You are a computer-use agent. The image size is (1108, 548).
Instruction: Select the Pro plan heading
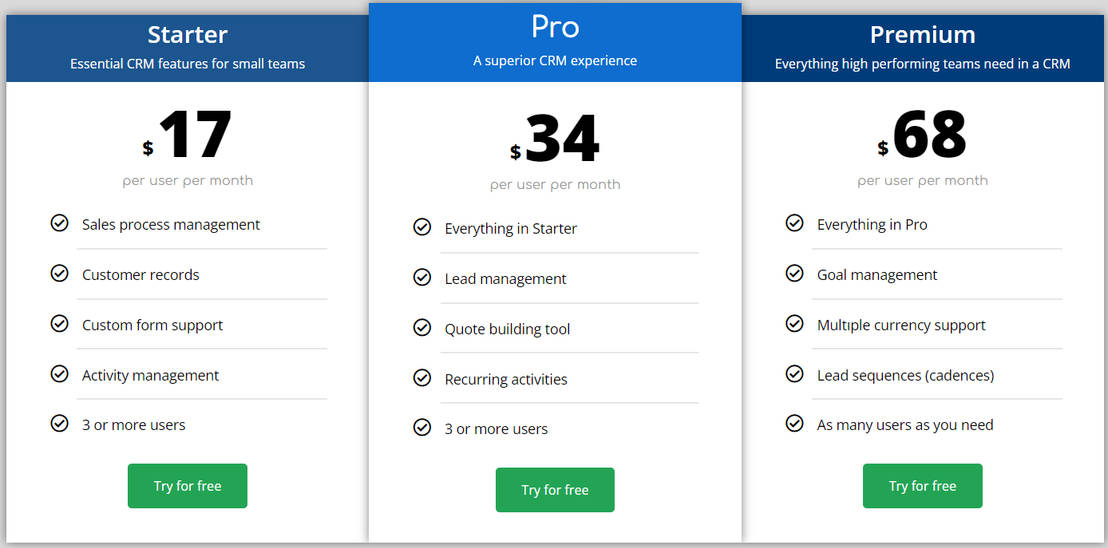[555, 27]
